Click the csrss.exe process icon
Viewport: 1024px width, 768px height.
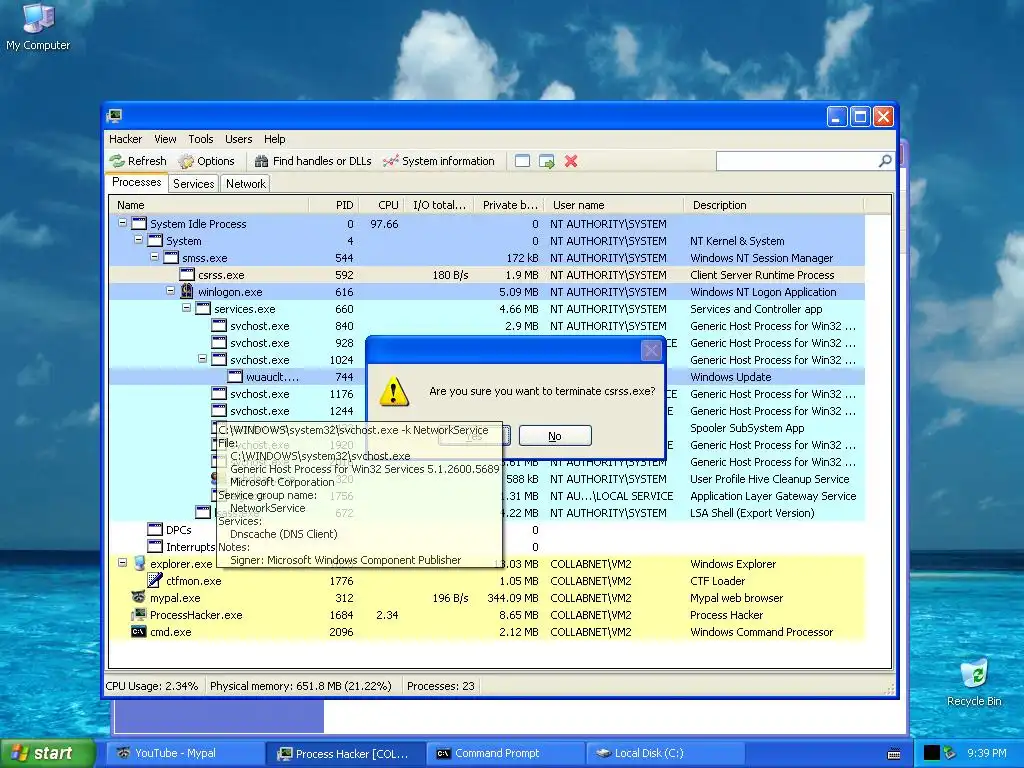187,274
